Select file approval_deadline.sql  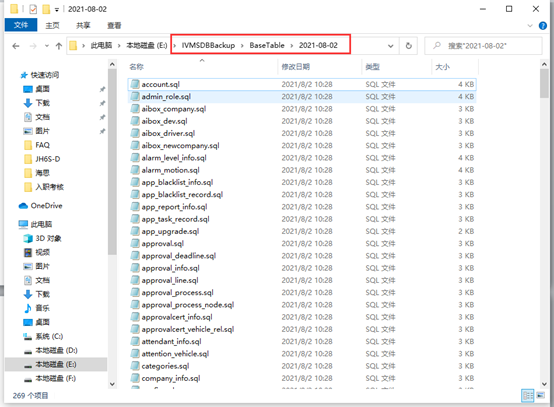(x=178, y=256)
